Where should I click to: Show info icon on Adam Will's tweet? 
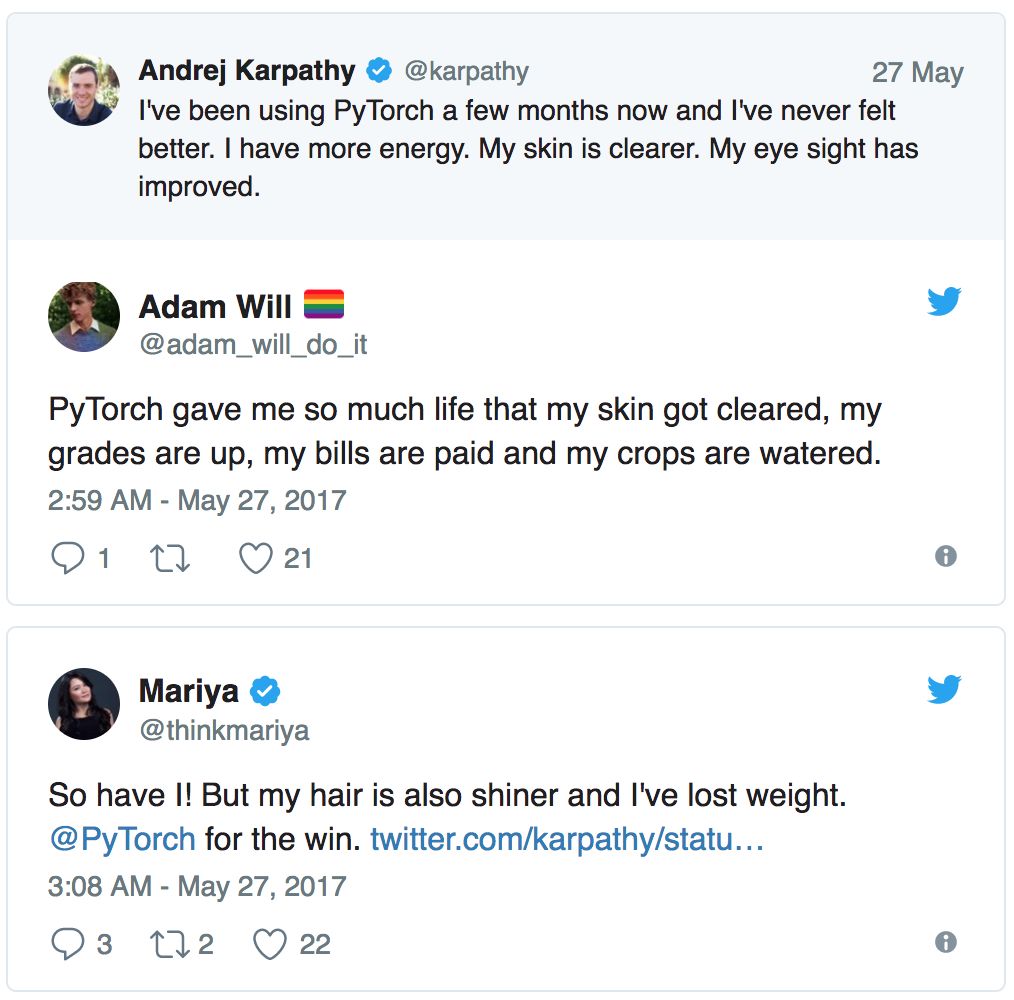pyautogui.click(x=945, y=557)
